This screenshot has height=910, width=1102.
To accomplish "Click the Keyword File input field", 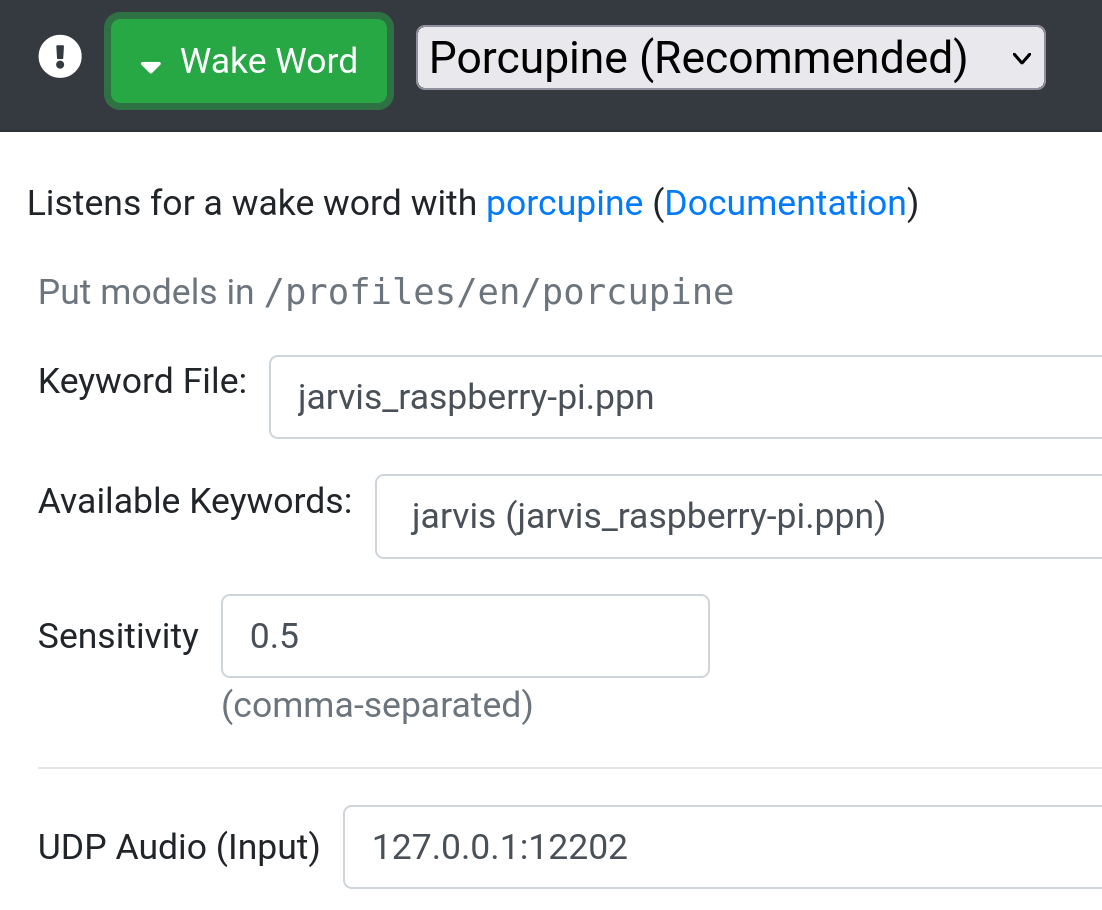I will [x=600, y=397].
